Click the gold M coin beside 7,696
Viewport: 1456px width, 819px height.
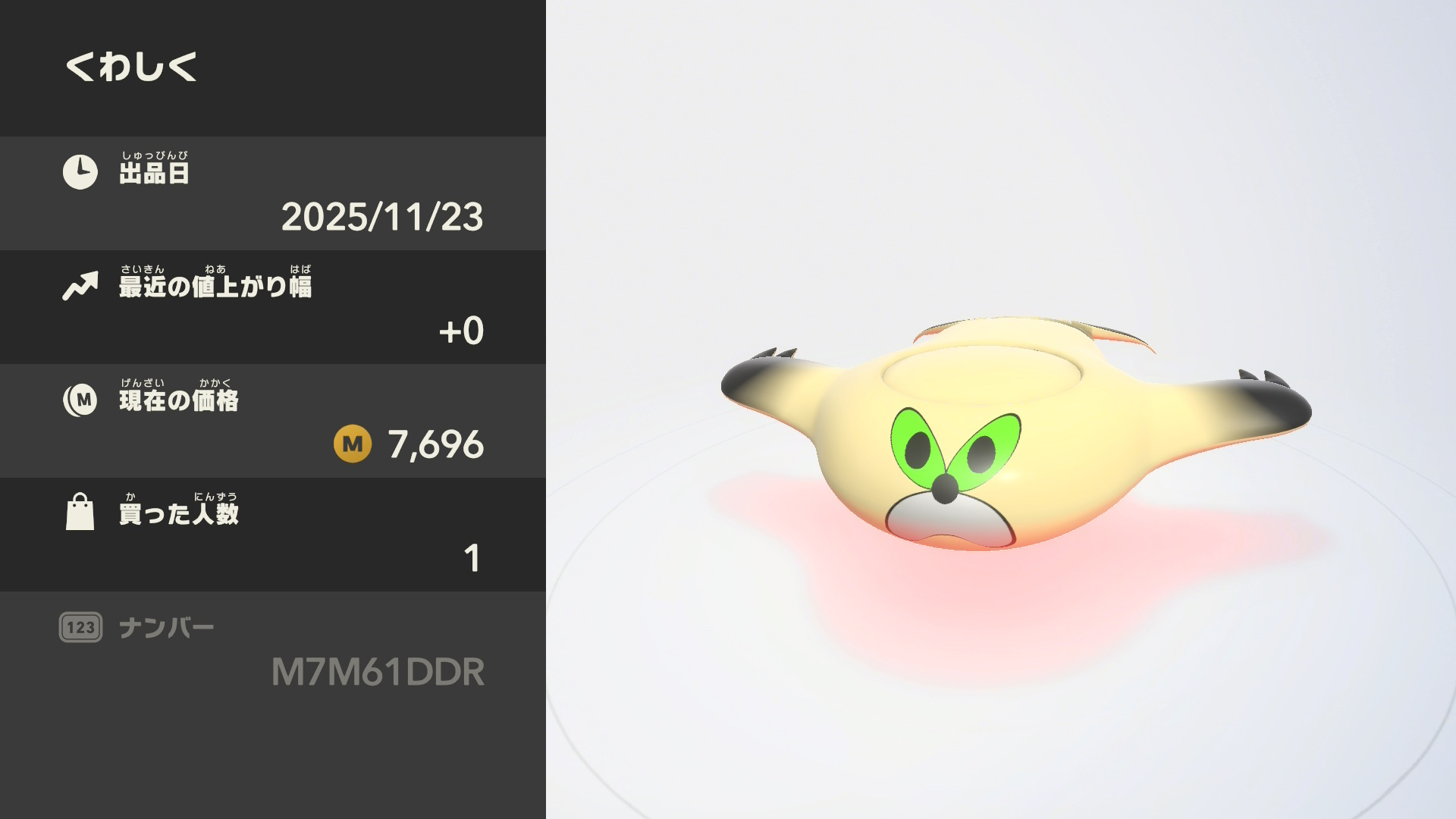pyautogui.click(x=353, y=444)
